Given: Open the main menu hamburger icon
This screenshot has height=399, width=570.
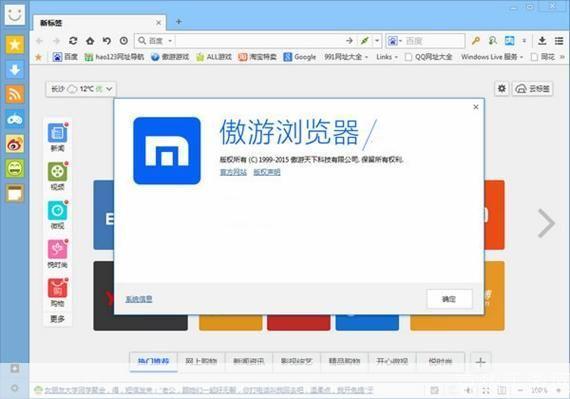Looking at the screenshot, I should pyautogui.click(x=559, y=41).
